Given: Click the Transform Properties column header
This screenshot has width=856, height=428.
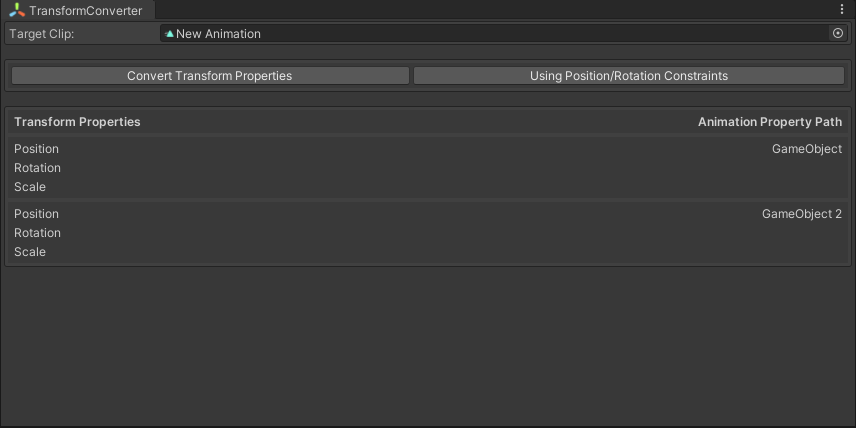Looking at the screenshot, I should (77, 122).
